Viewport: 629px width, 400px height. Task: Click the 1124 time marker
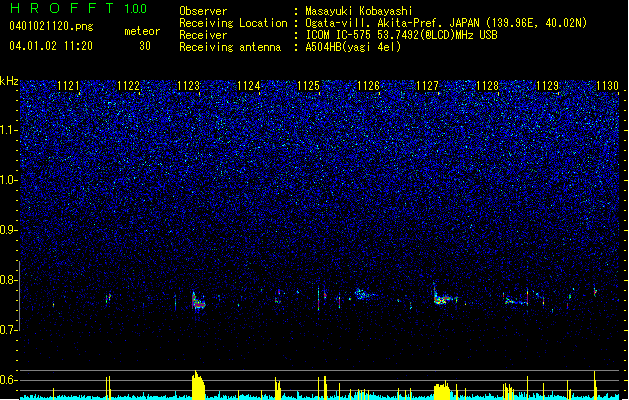point(248,86)
